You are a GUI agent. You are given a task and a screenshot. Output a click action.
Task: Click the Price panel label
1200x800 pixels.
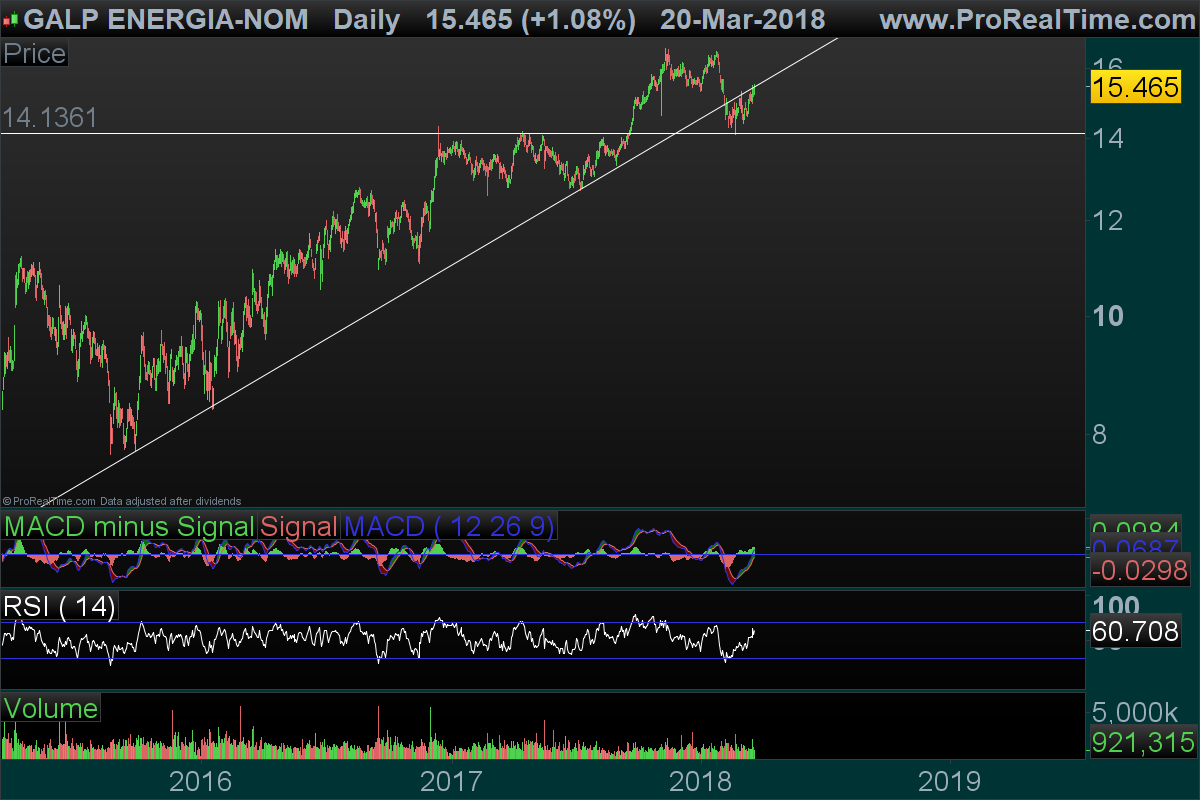tap(34, 54)
